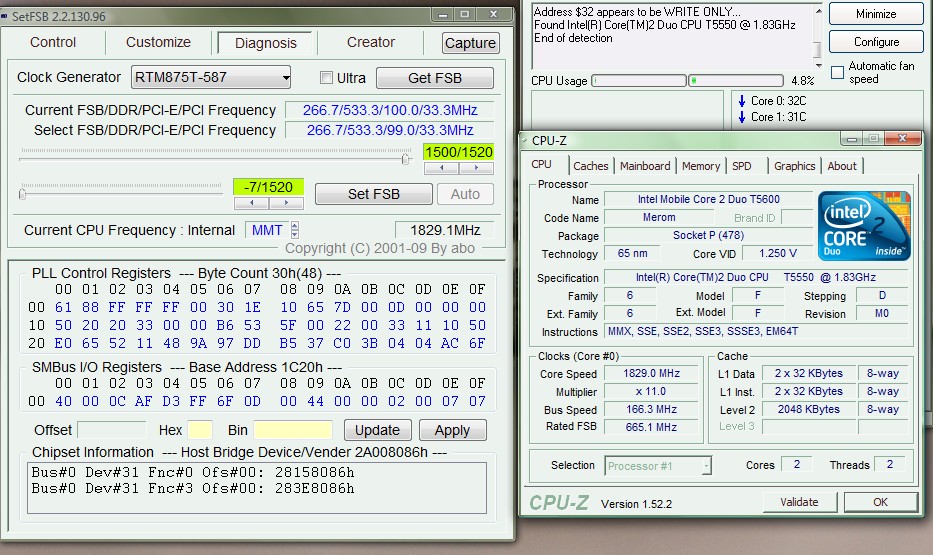Close the SetFSB window
933x555 pixels.
coord(493,14)
